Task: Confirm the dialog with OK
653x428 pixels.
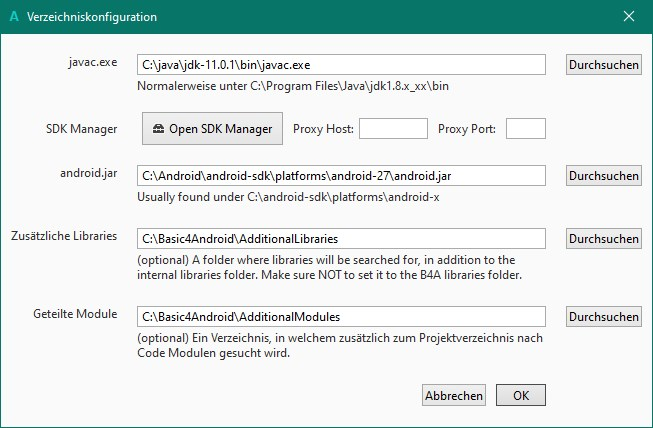Action: [521, 395]
